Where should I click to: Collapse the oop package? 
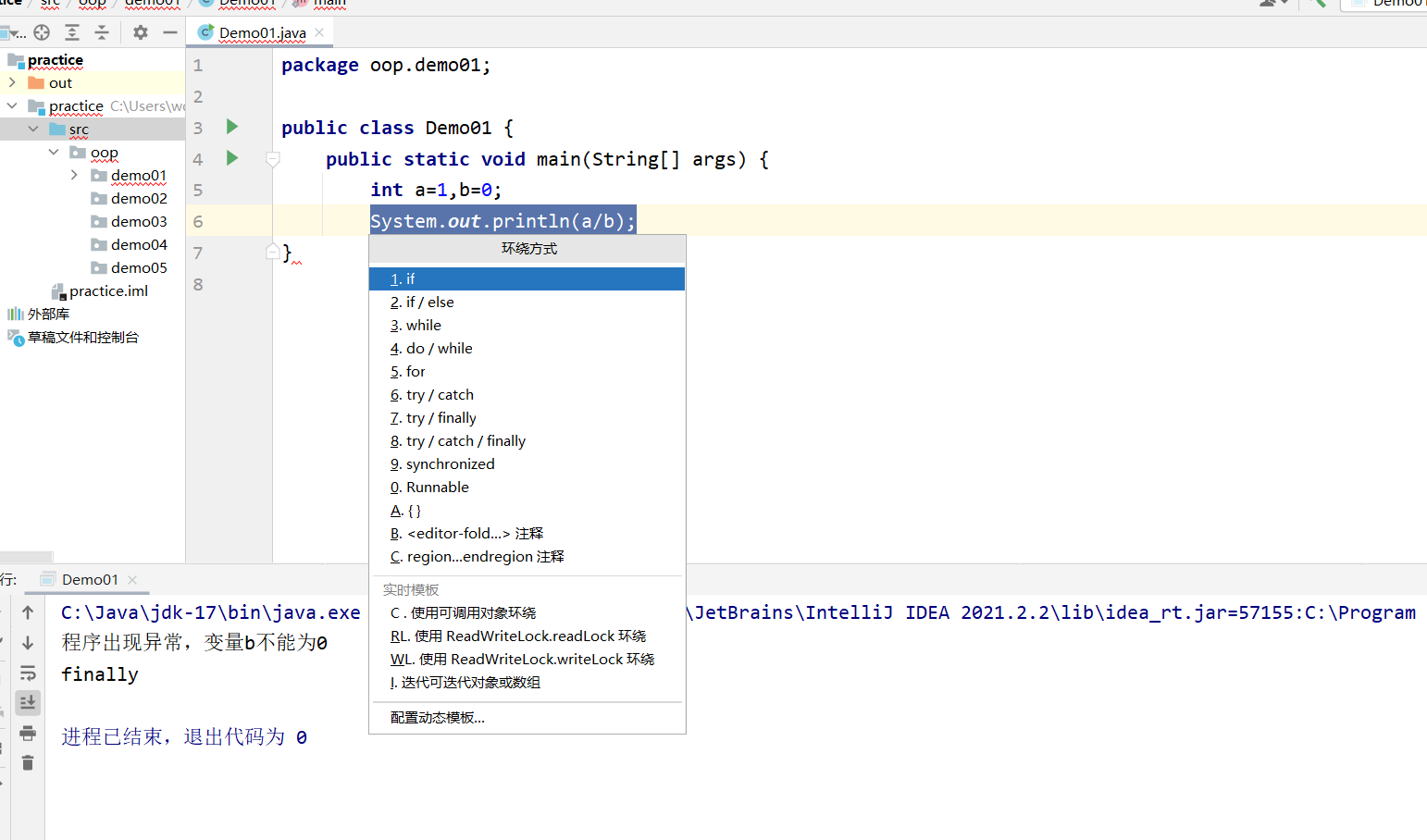click(54, 152)
